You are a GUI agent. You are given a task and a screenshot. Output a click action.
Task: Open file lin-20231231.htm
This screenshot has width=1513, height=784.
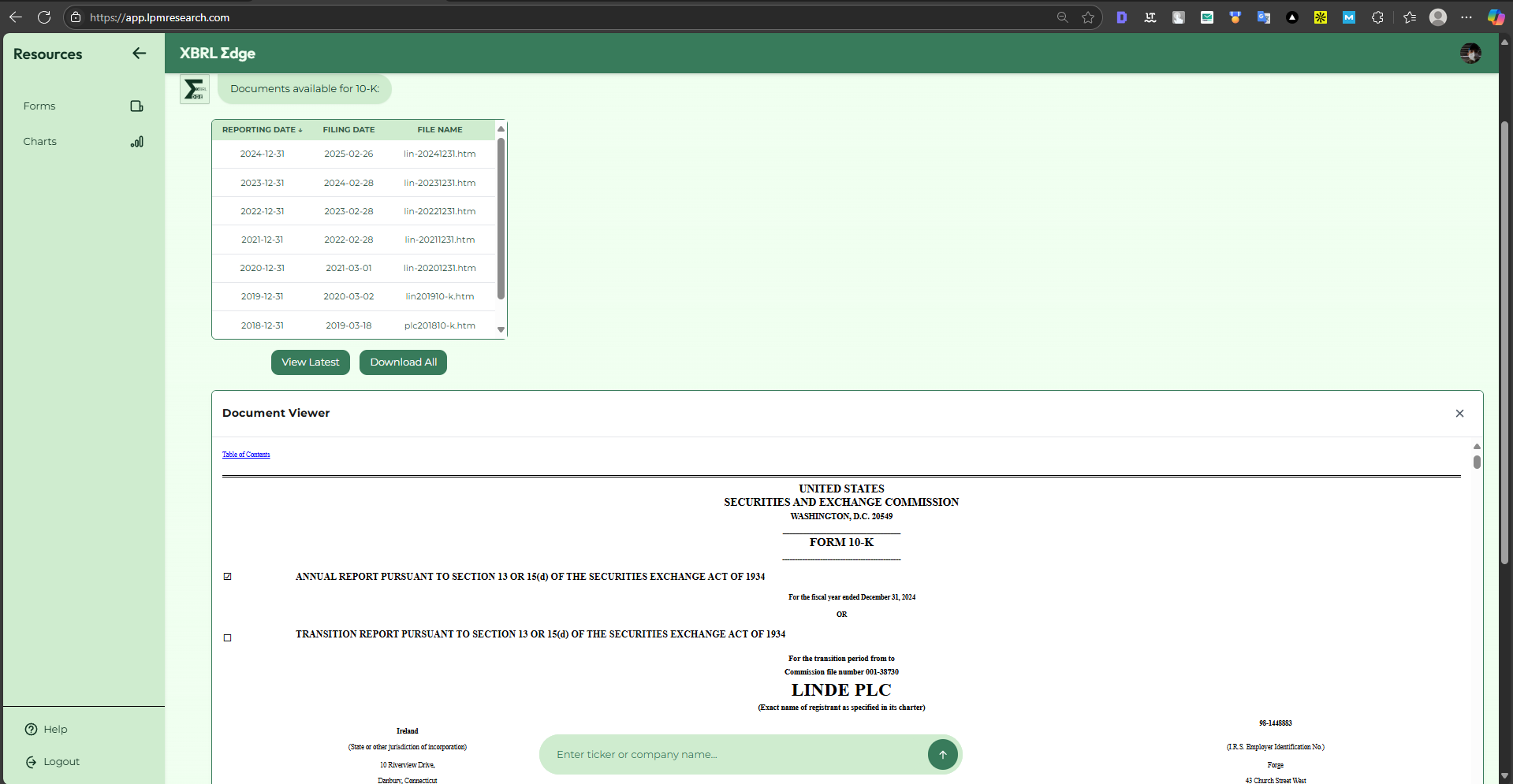440,183
